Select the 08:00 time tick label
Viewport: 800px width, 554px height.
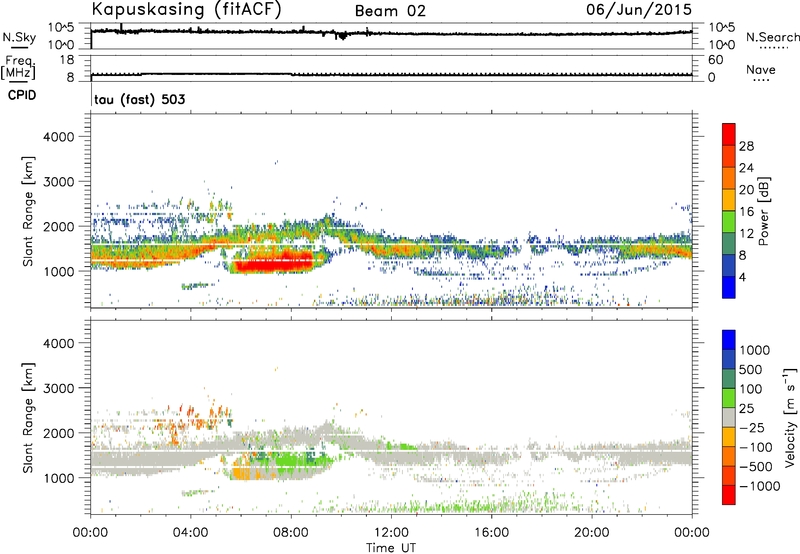pyautogui.click(x=291, y=533)
